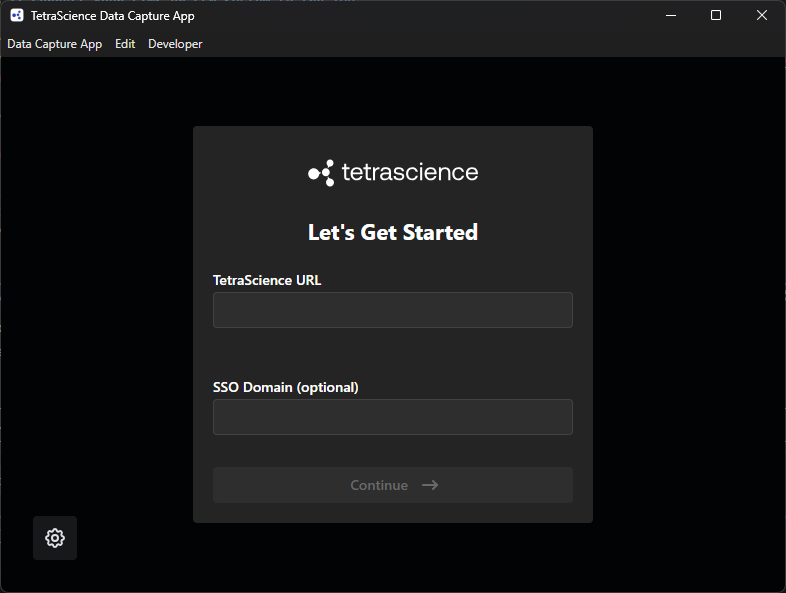Click the TetraScience app icon in title bar
Image resolution: width=786 pixels, height=593 pixels.
17,16
